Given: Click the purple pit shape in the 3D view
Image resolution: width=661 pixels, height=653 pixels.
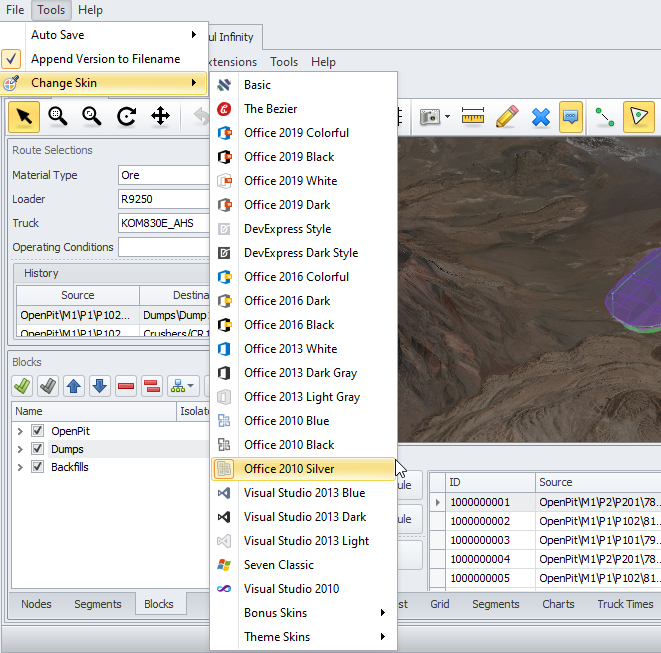Looking at the screenshot, I should coord(635,293).
